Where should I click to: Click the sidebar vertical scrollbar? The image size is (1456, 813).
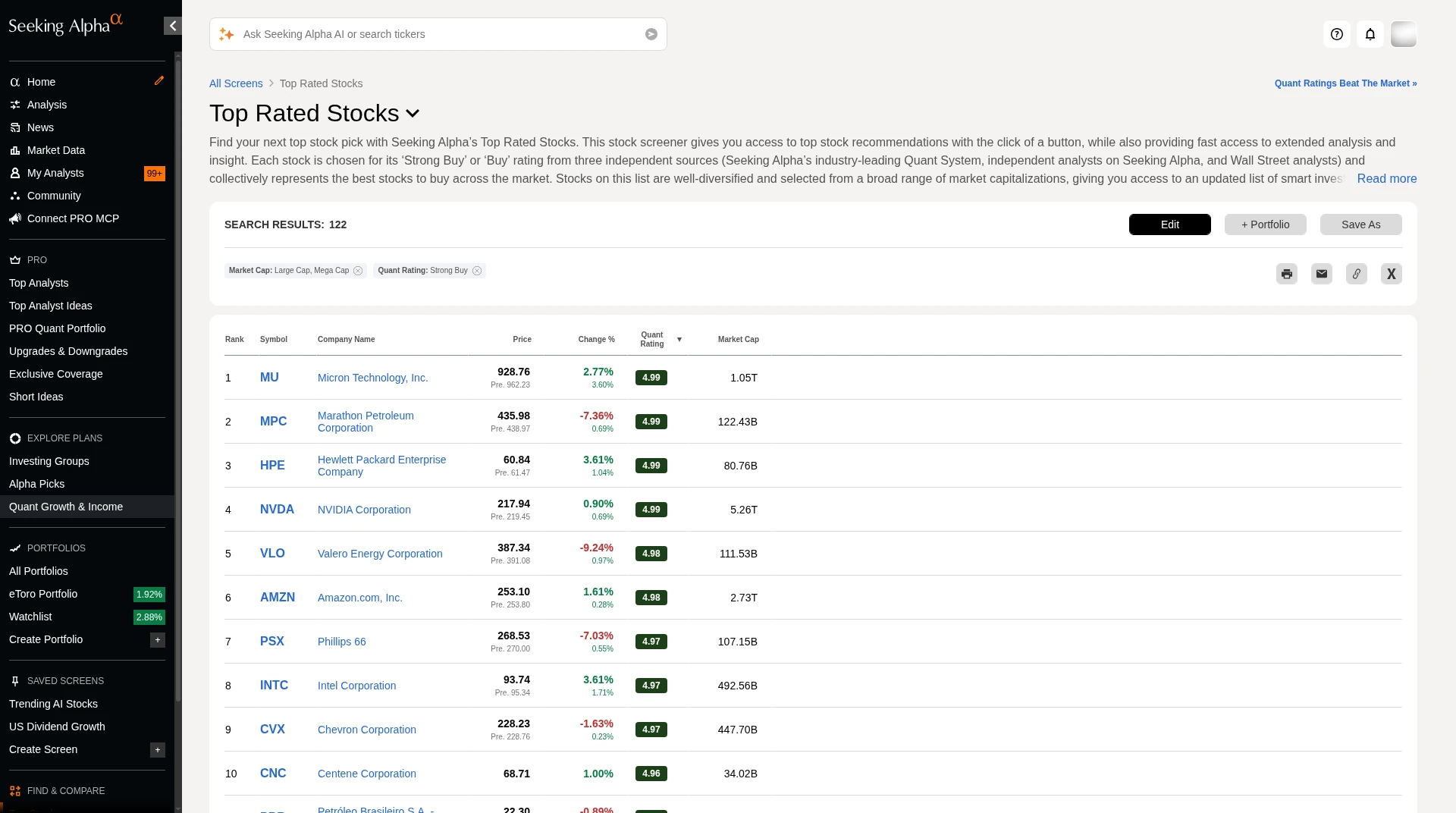[178, 379]
